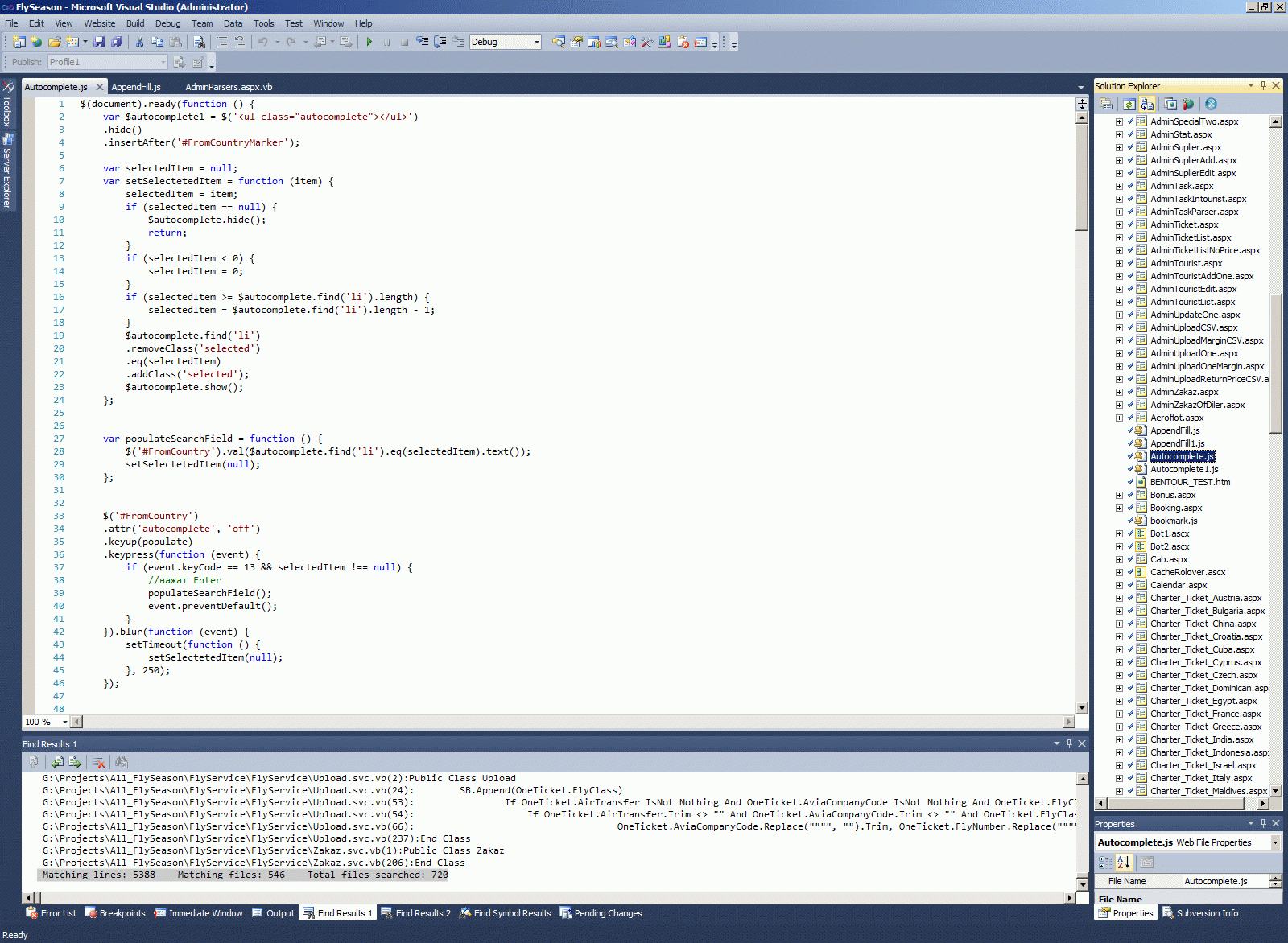Click the File Name property value field
Viewport: 1288px width, 943px height.
(1224, 881)
